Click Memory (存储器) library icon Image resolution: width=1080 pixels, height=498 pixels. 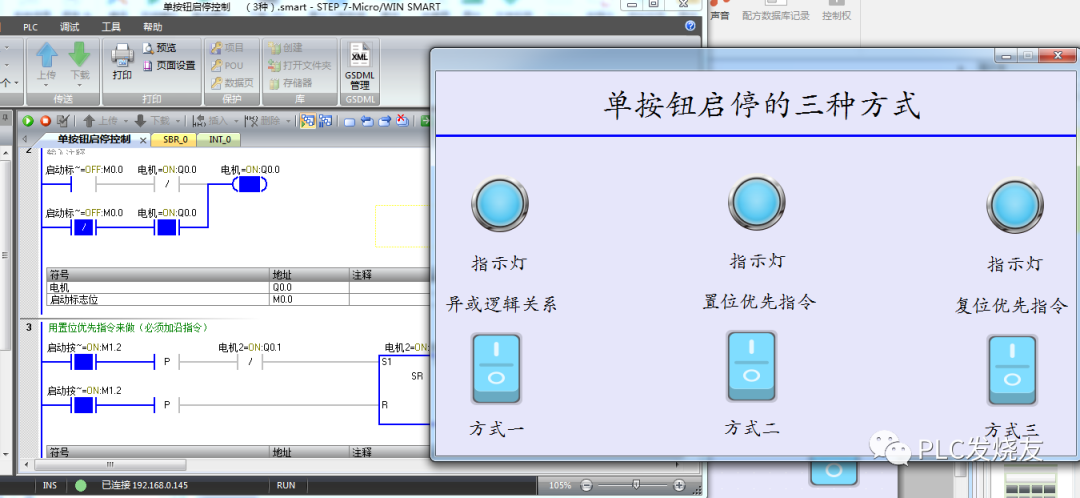pos(274,83)
